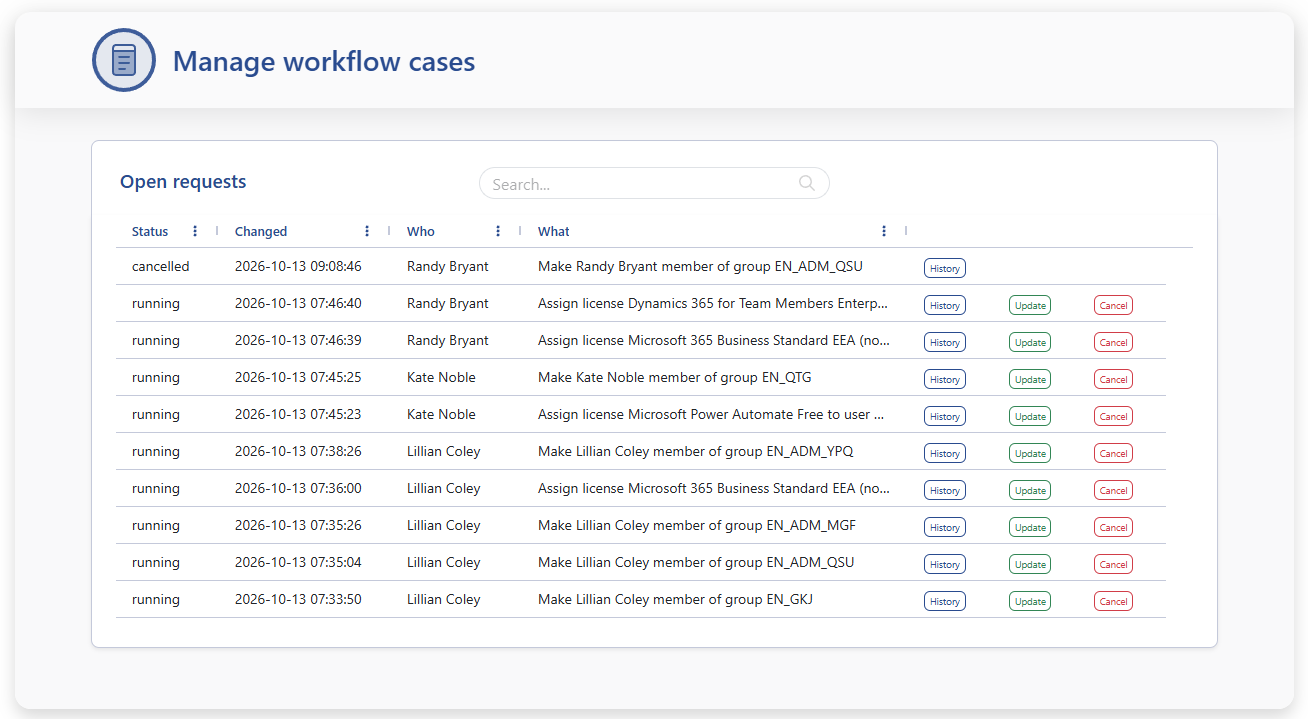This screenshot has height=719, width=1308.
Task: Click the search magnifier icon
Action: 807,183
